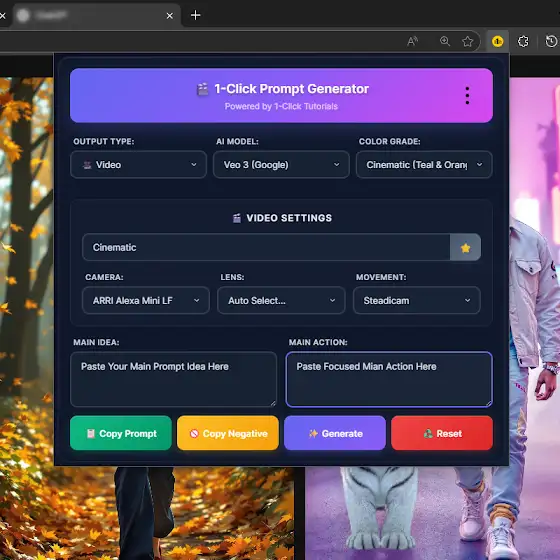Click the blurred browser tab title
Viewport: 560px width, 560px height.
[x=51, y=15]
